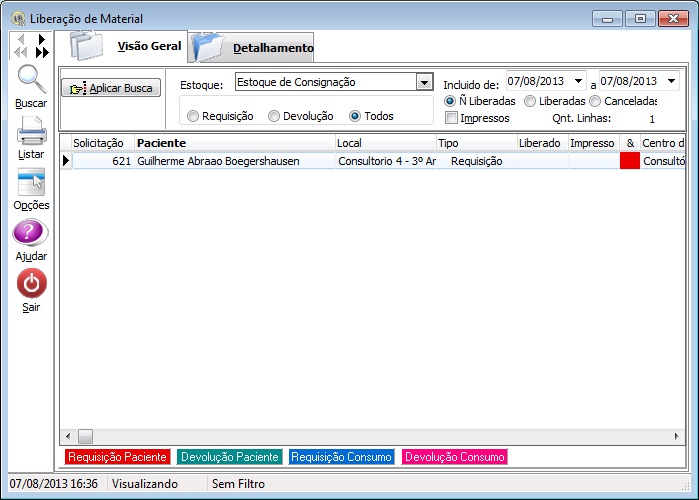Select the Requisição radio button

pyautogui.click(x=193, y=116)
